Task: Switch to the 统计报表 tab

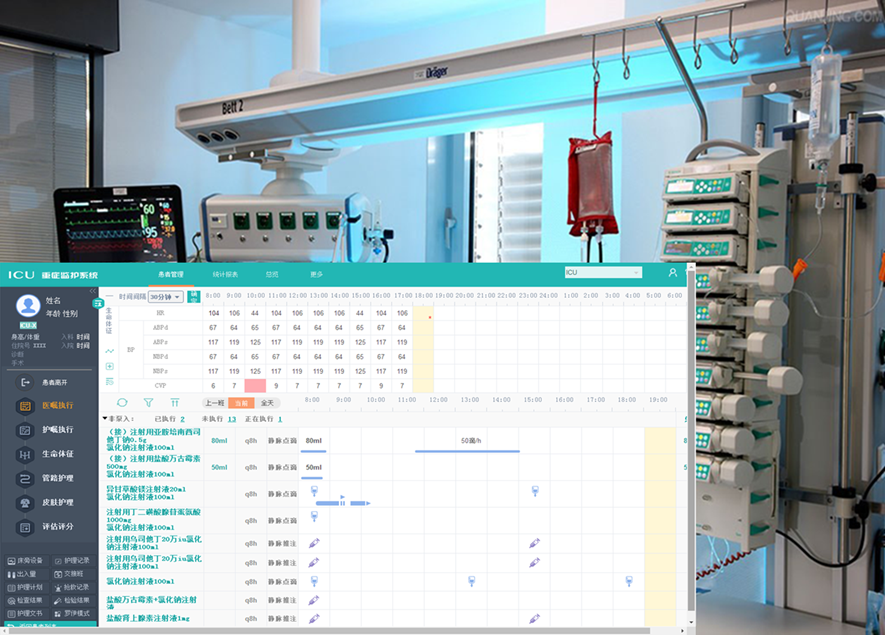Action: tap(225, 273)
